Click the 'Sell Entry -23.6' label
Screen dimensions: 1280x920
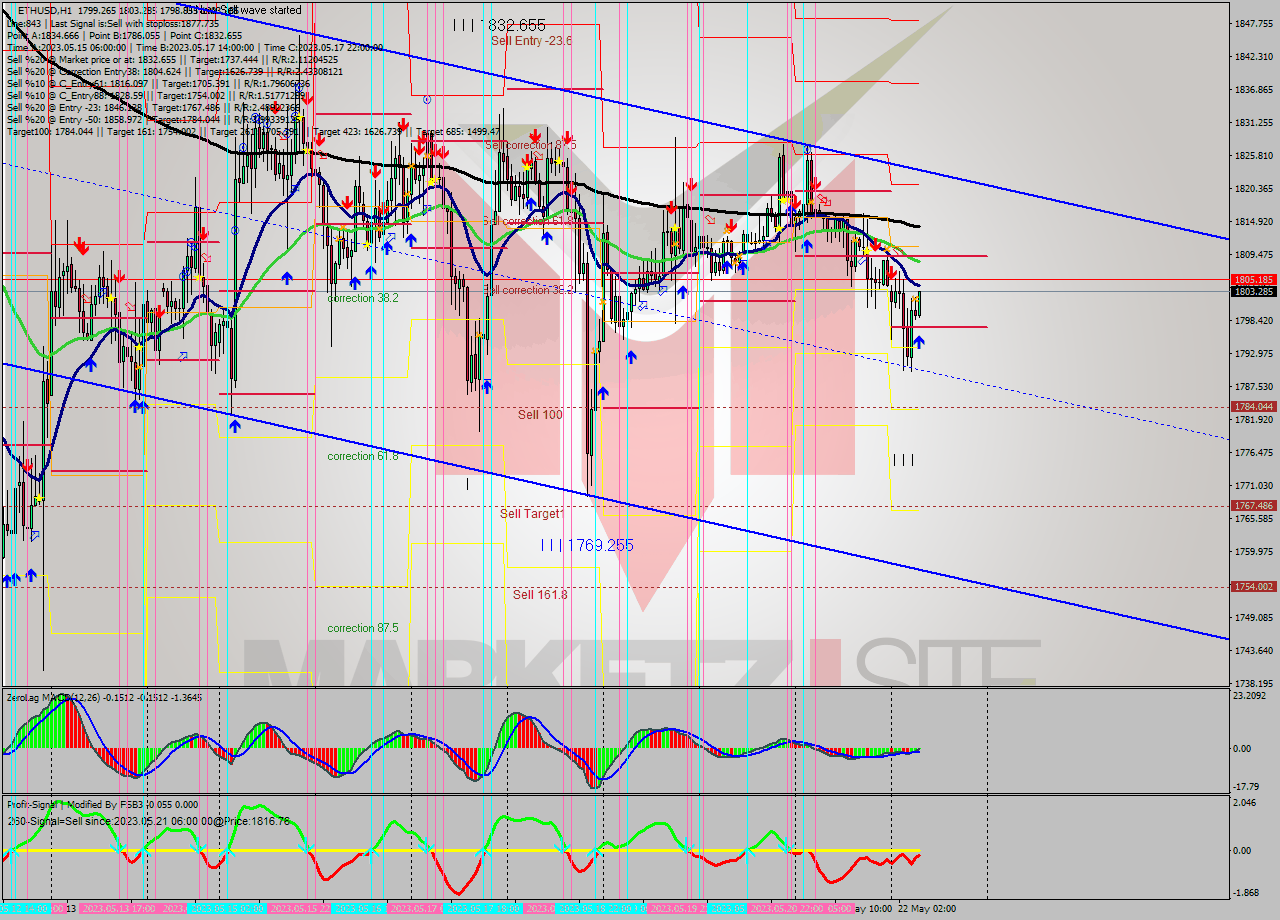(x=531, y=41)
